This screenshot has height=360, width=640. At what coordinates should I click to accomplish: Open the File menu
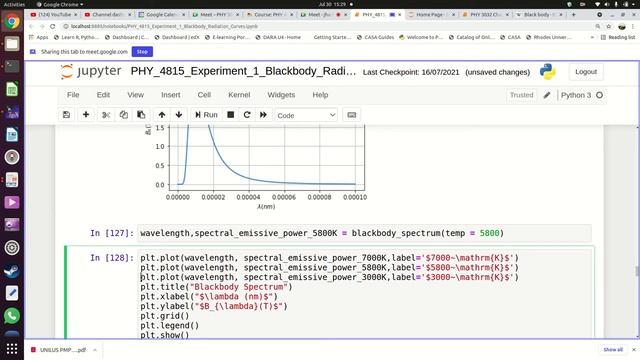click(73, 95)
